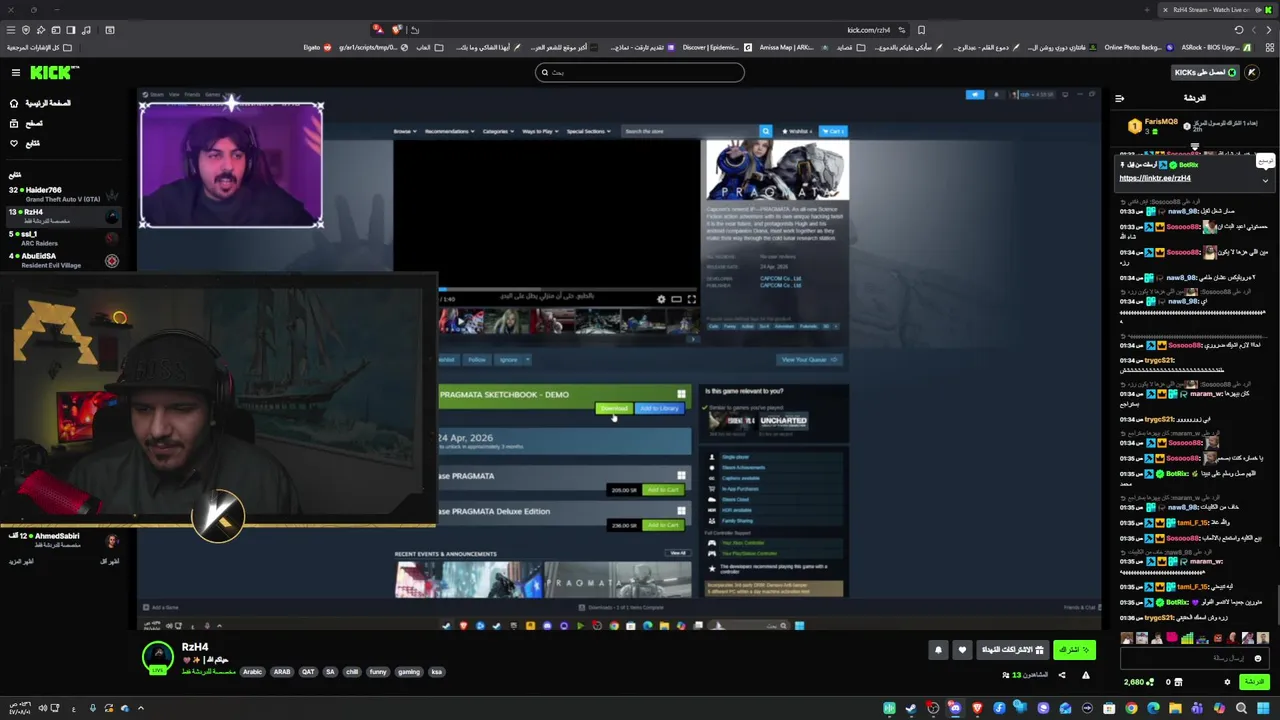The height and width of the screenshot is (720, 1280).
Task: Open the browser music player icon
Action: tap(86, 30)
